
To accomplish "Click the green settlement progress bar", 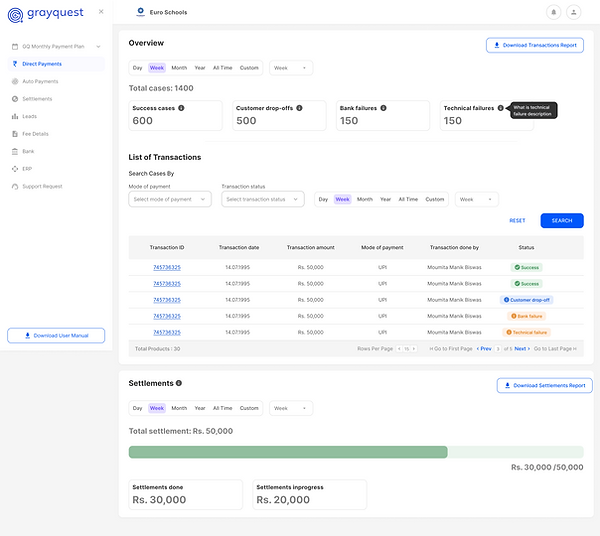I will 288,452.
